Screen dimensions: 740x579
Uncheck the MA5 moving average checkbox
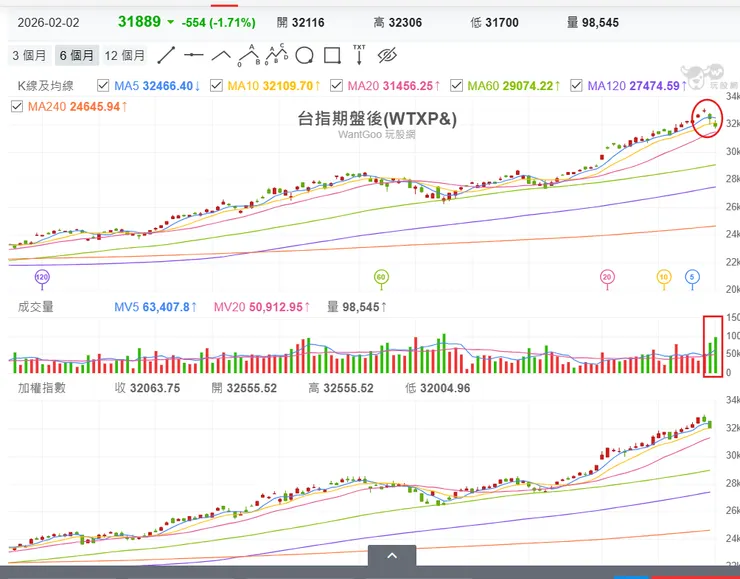(x=103, y=85)
